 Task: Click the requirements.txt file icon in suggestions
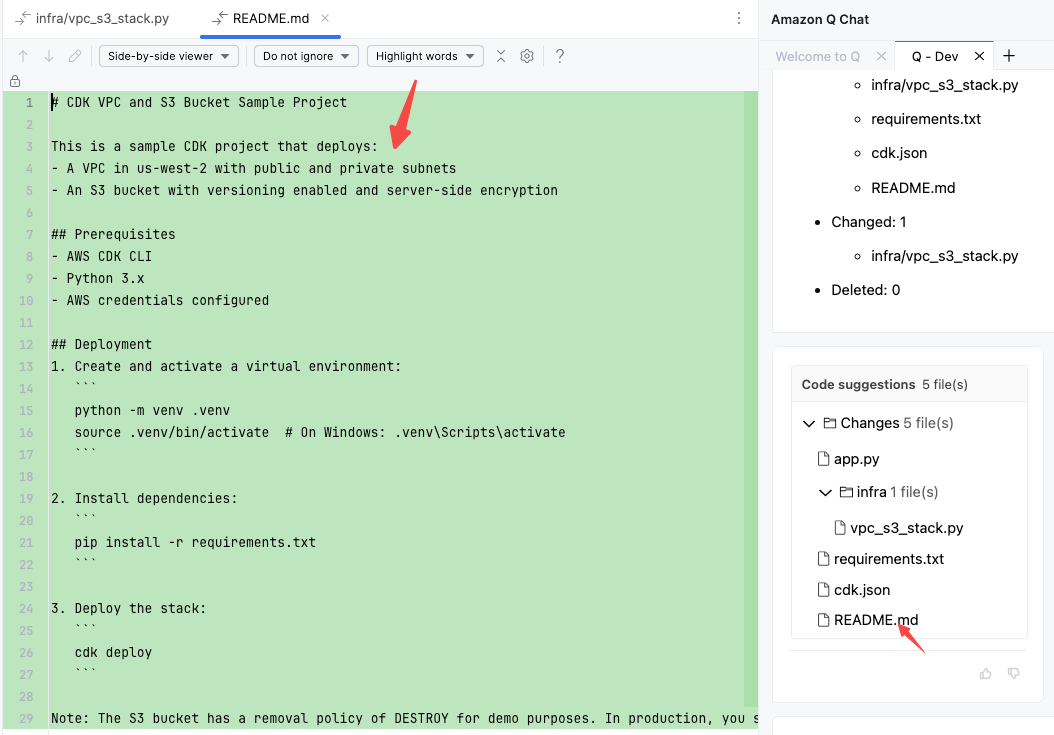pos(823,559)
